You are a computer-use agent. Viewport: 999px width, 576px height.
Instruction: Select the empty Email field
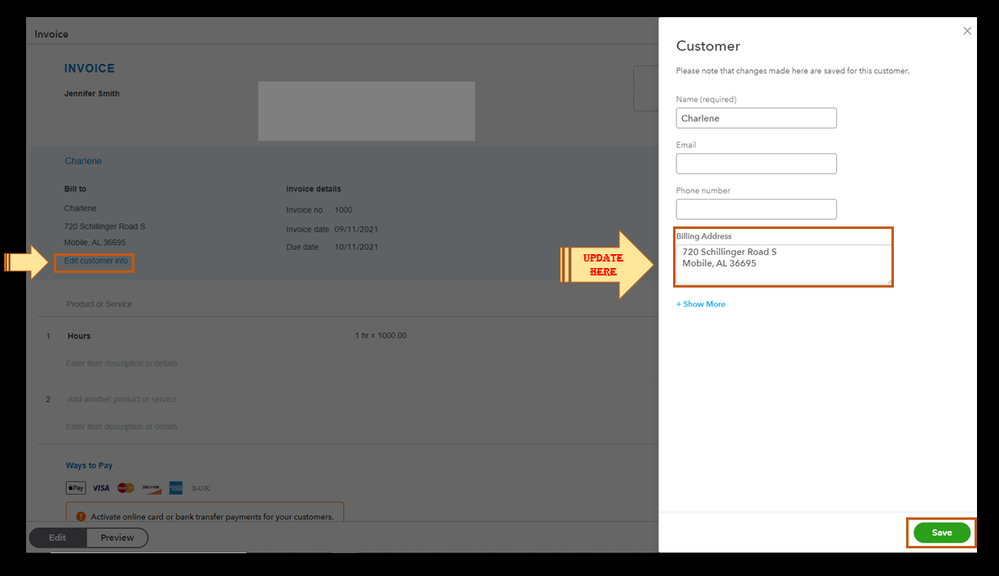click(x=756, y=163)
